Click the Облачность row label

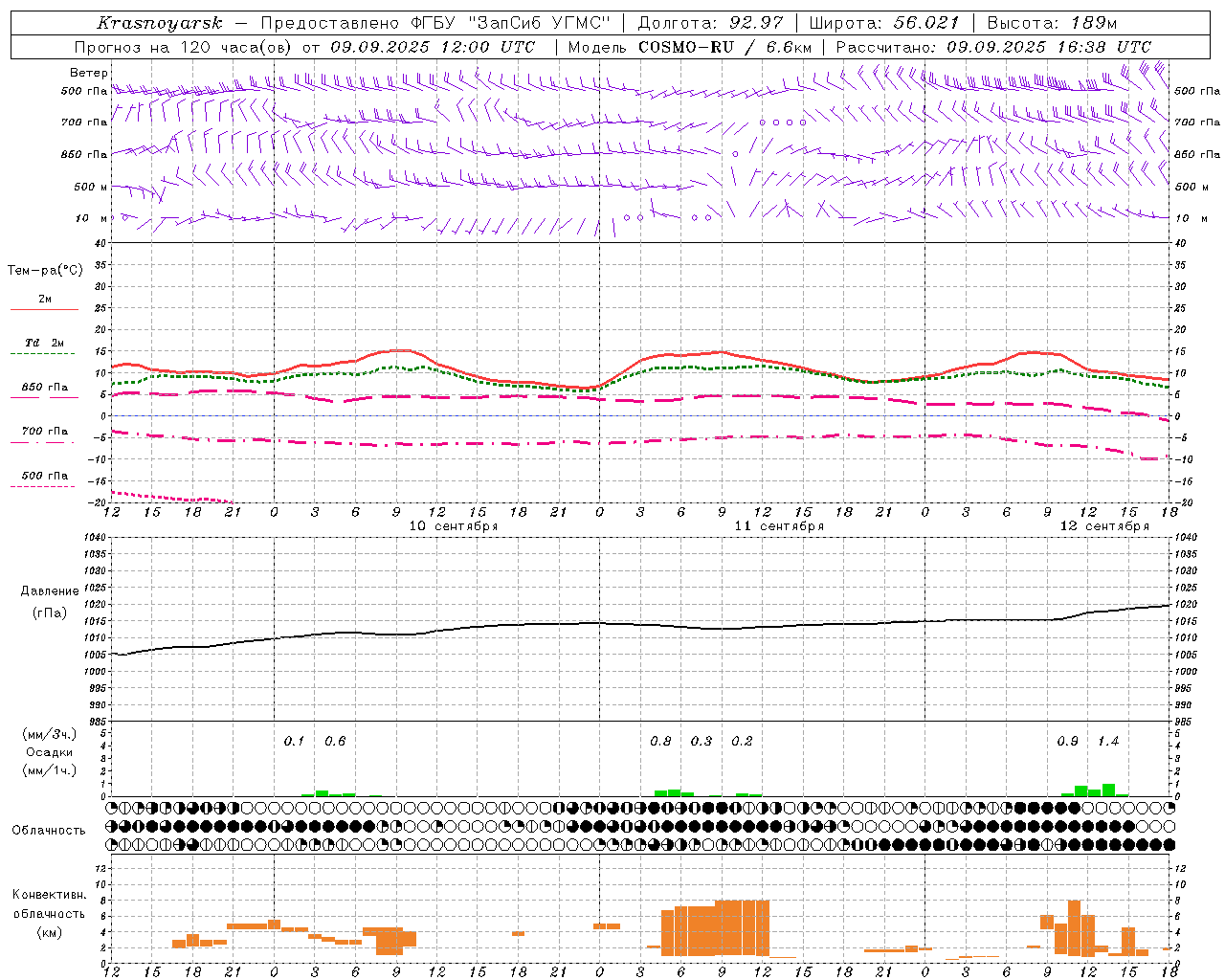tap(49, 831)
